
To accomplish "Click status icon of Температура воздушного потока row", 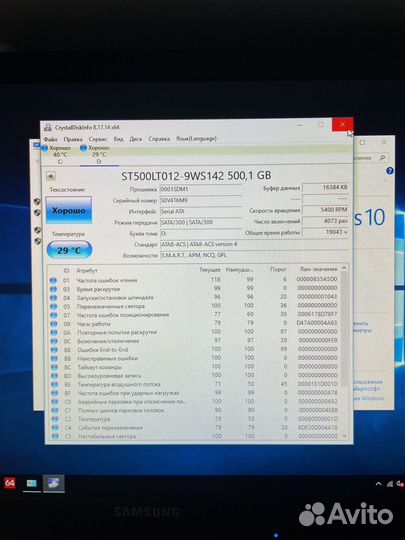I will tap(54, 384).
